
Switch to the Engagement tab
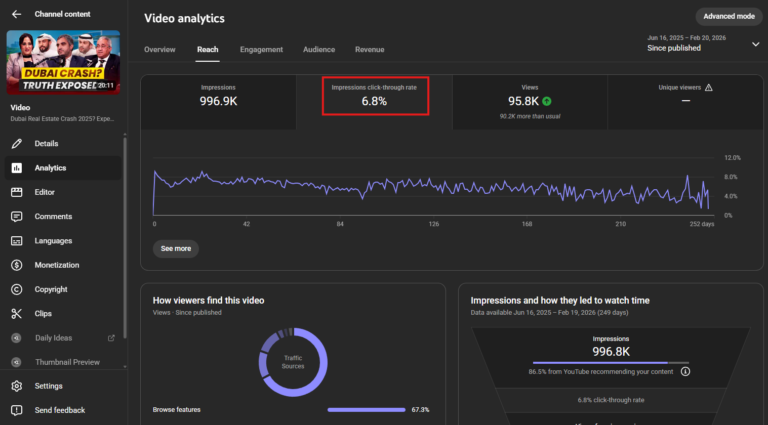261,49
